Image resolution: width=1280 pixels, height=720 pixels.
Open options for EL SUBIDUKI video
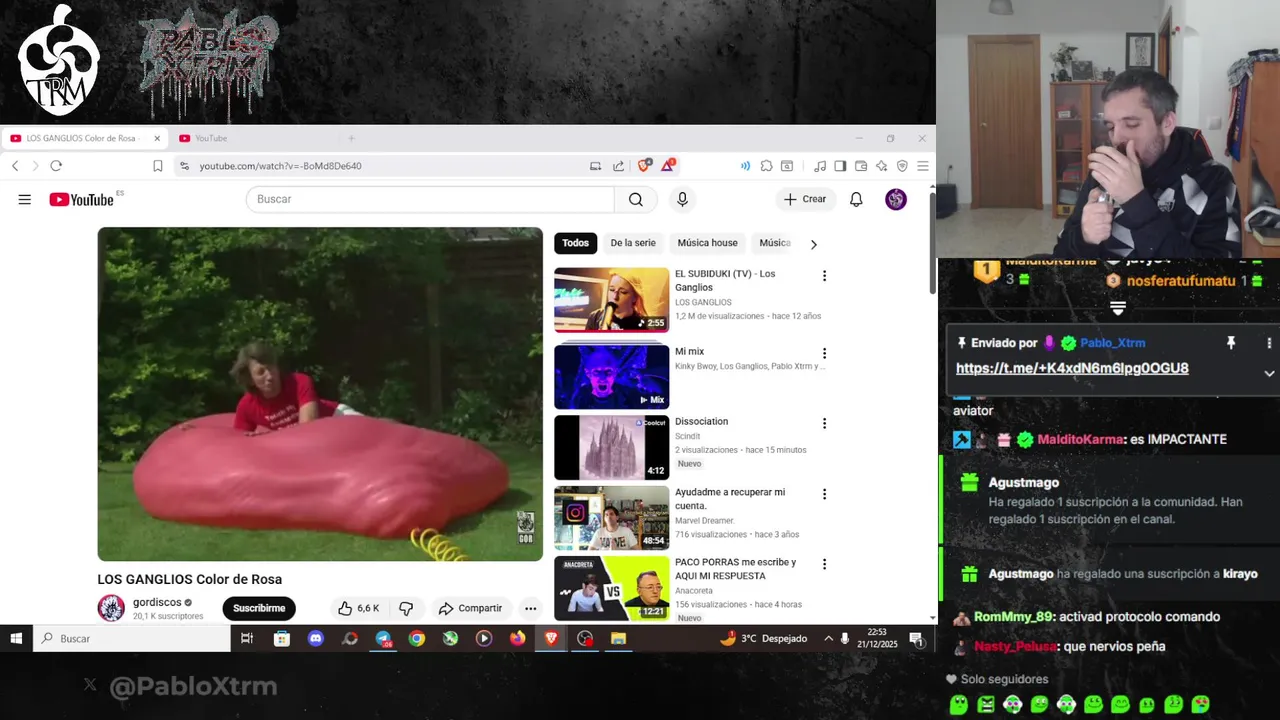pos(824,276)
